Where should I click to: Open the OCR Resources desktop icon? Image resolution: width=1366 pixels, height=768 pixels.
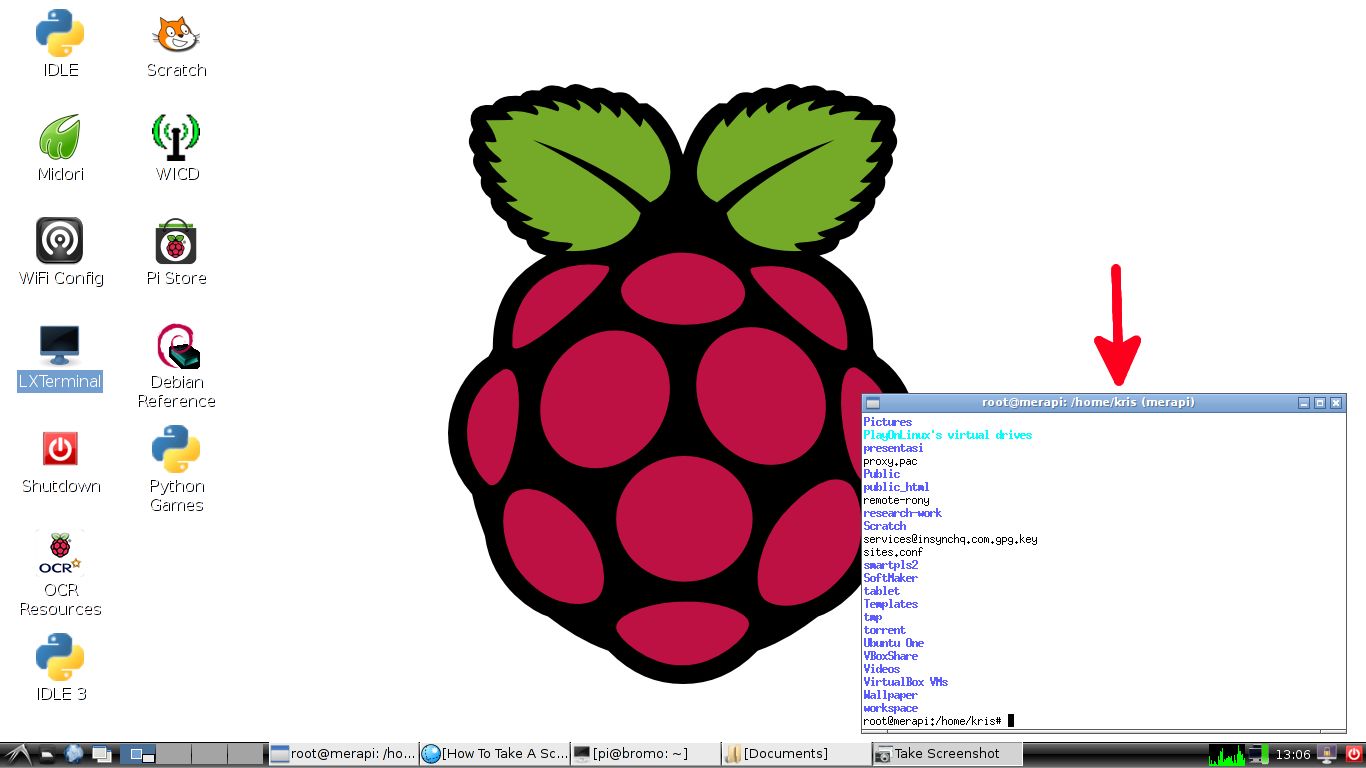(x=60, y=574)
